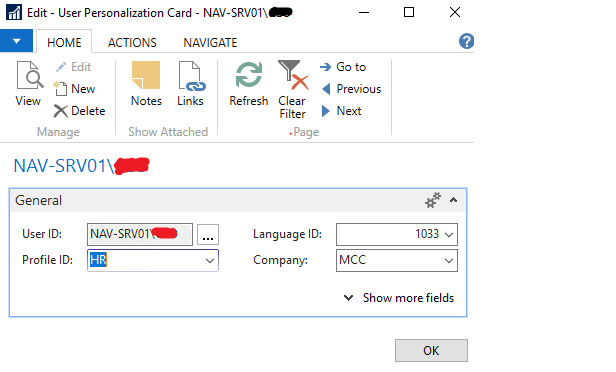Switch to the NAVIGATE tab
The image size is (616, 372).
click(x=210, y=42)
